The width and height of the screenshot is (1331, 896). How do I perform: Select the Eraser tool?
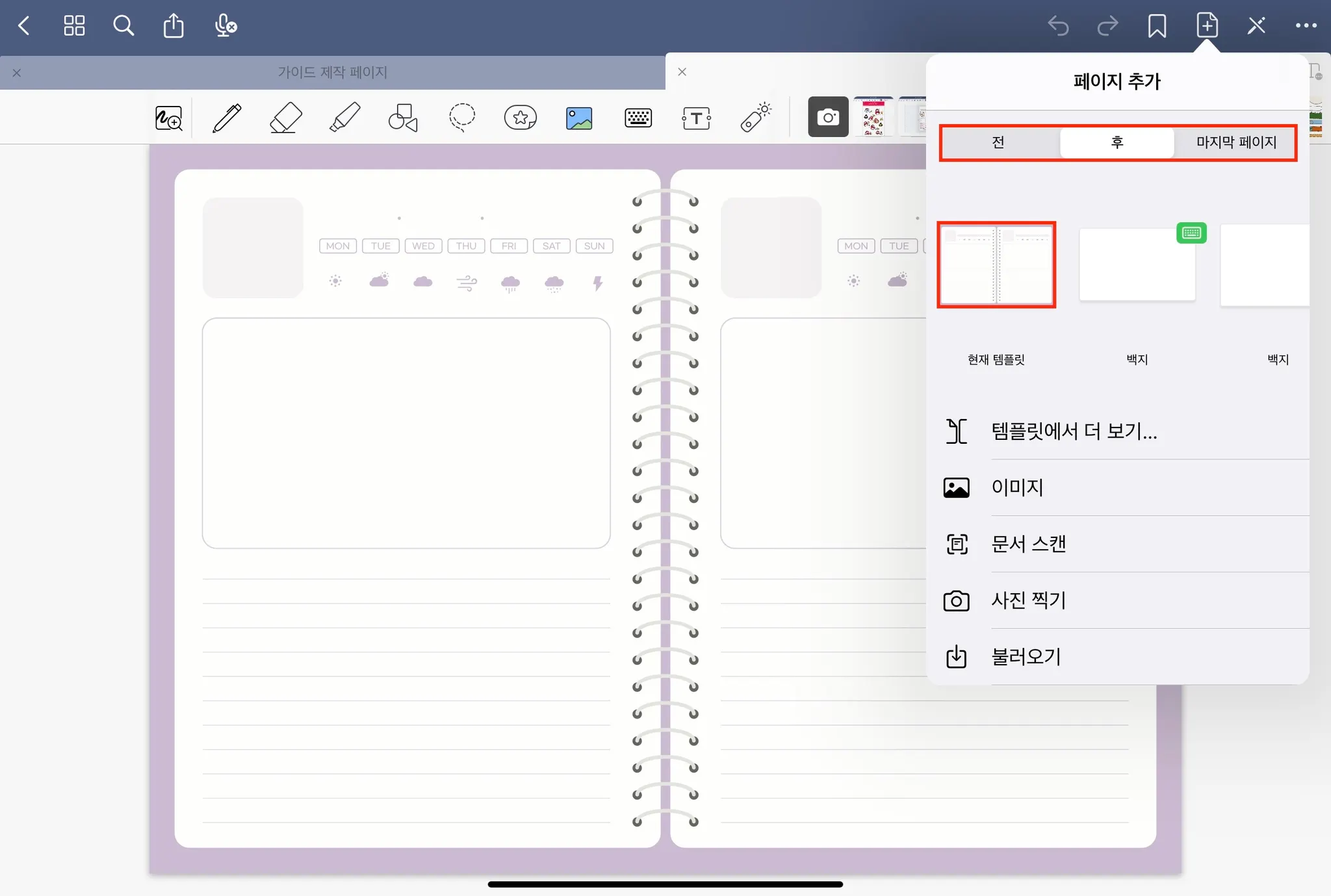point(285,118)
